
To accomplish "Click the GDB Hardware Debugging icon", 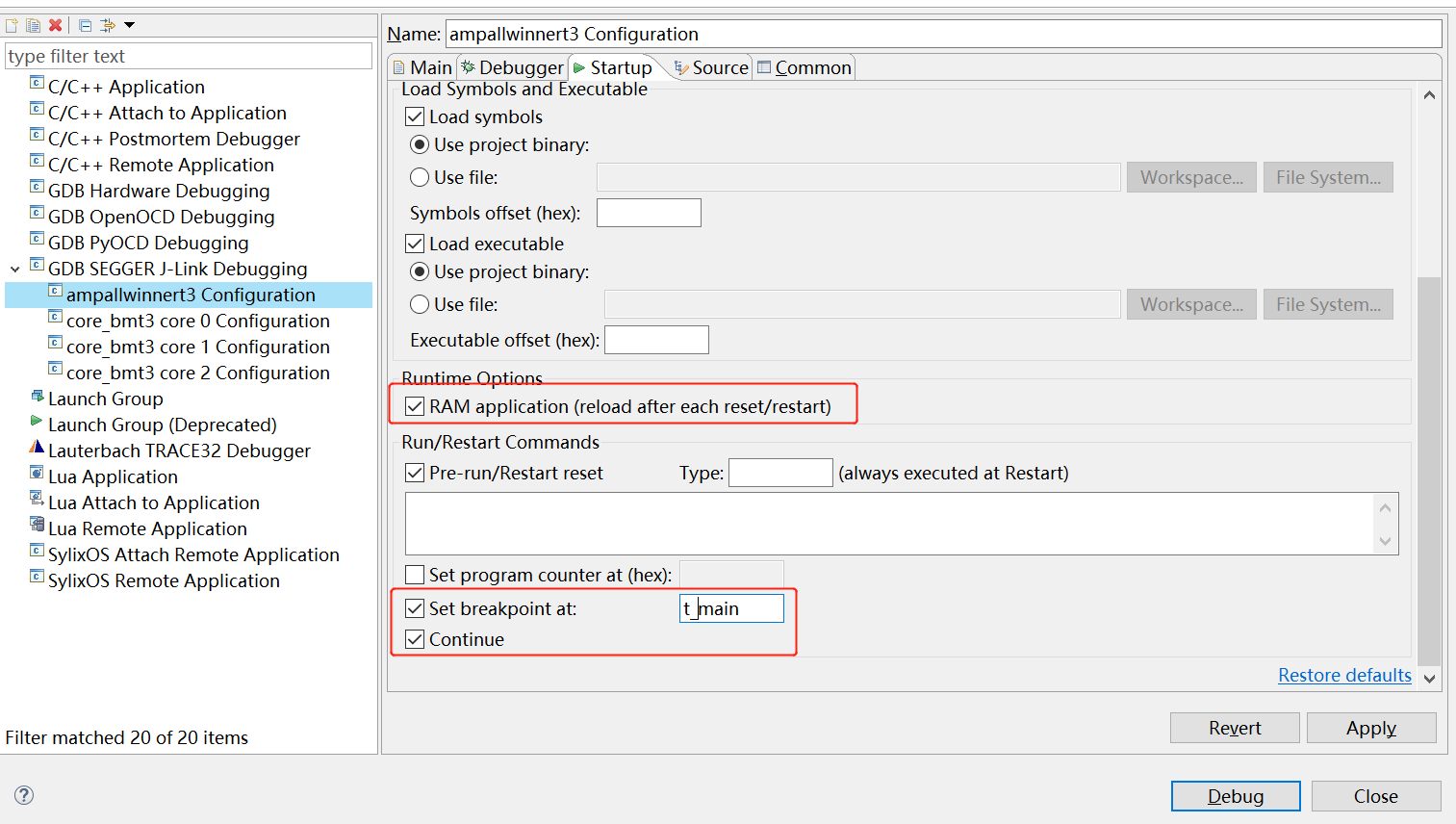I will [x=37, y=186].
